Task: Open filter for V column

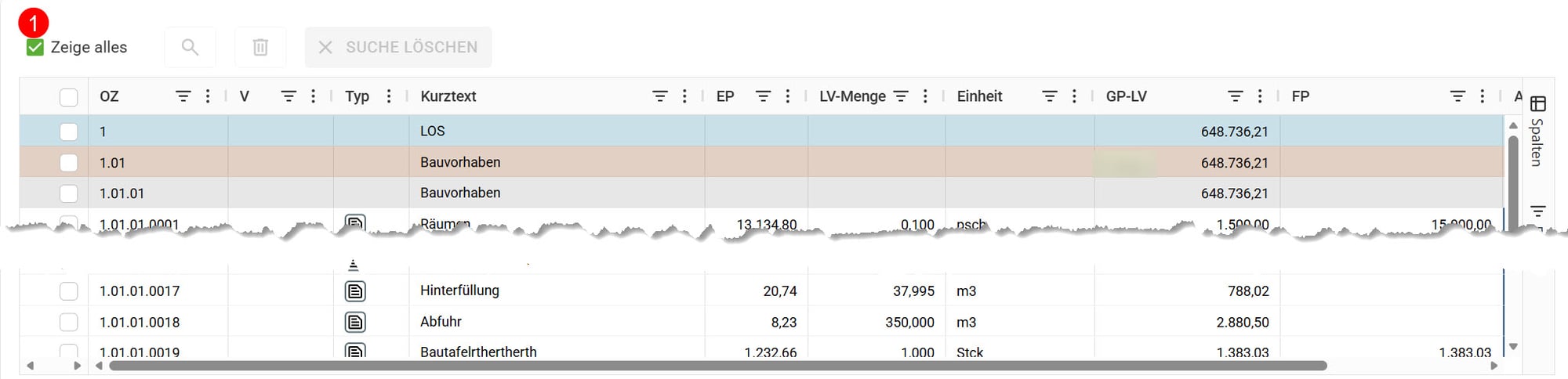Action: tap(289, 96)
